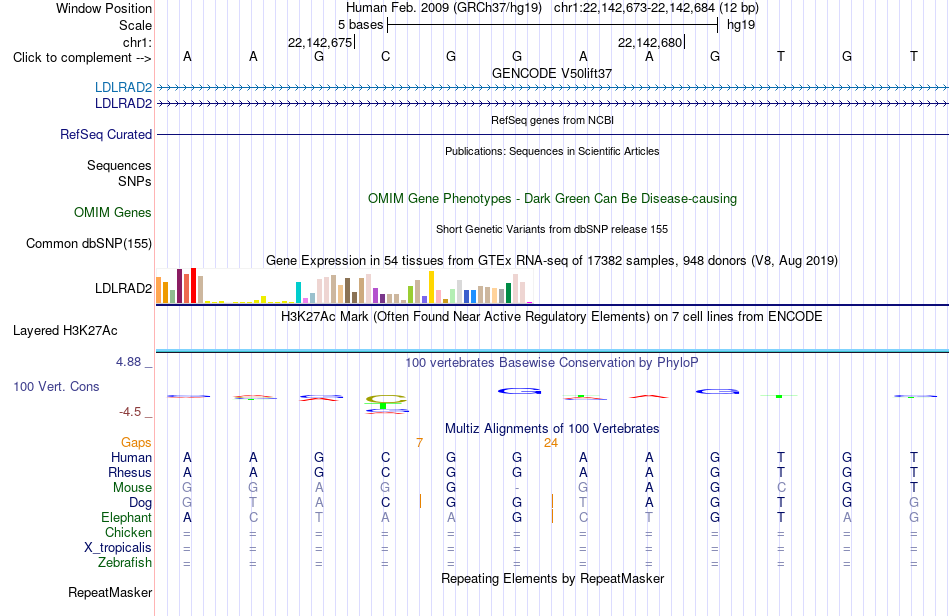Open the OMIM Genes track label
Screen dimensions: 950x616
tap(112, 213)
